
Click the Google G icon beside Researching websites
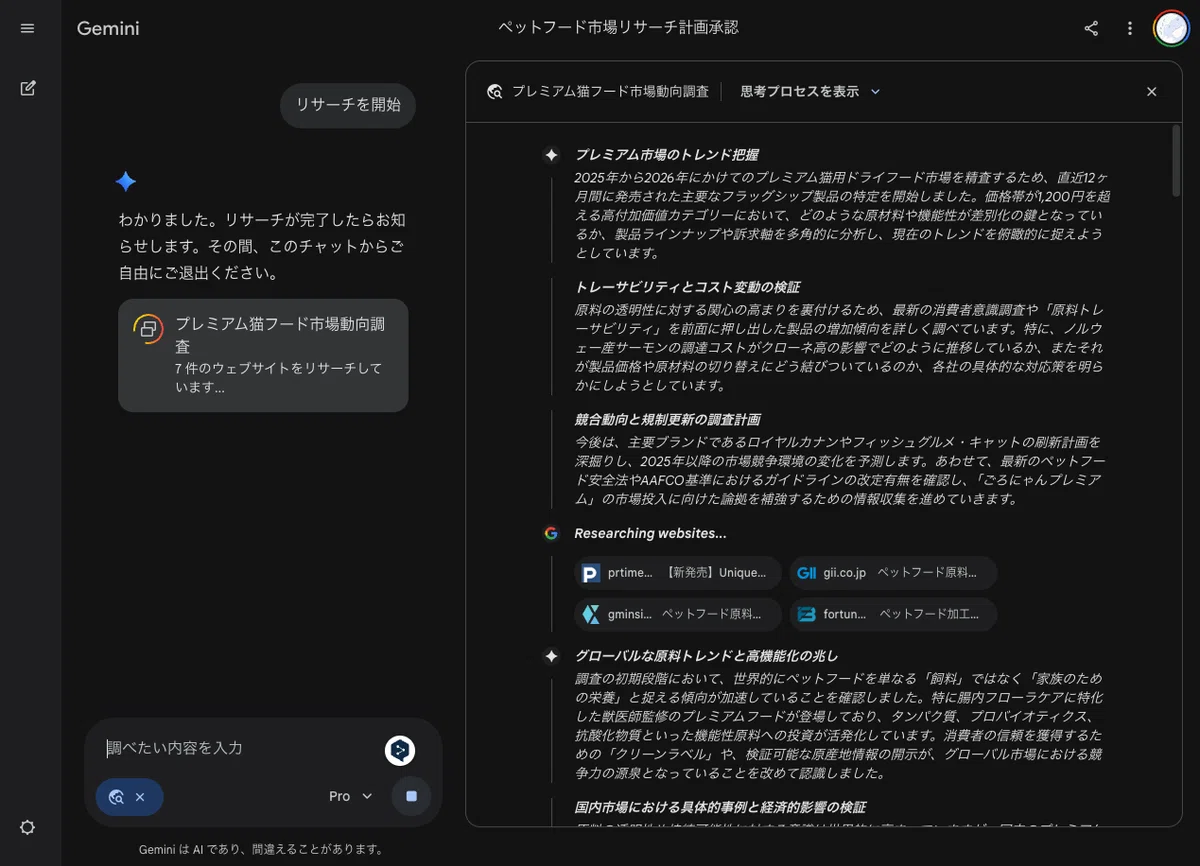tap(551, 533)
